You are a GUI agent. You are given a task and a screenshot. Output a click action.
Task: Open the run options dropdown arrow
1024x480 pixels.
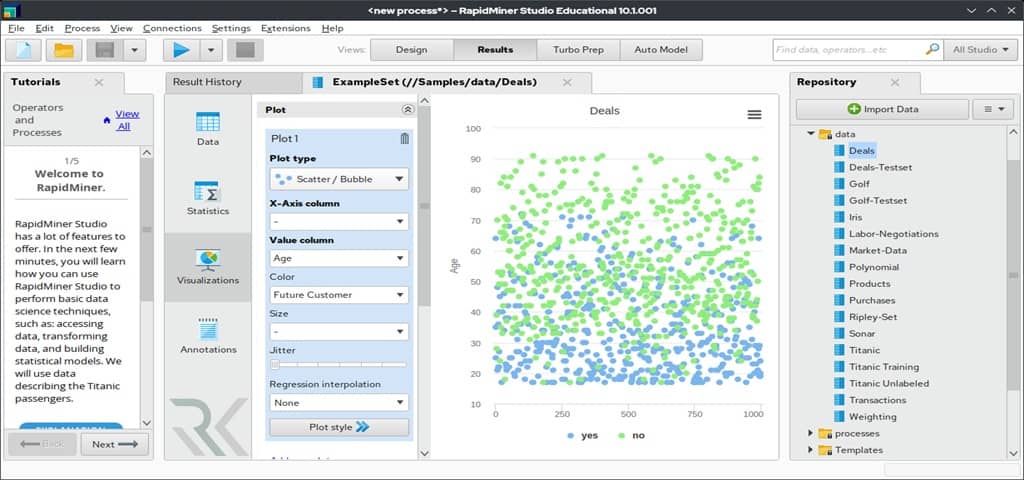pyautogui.click(x=211, y=50)
